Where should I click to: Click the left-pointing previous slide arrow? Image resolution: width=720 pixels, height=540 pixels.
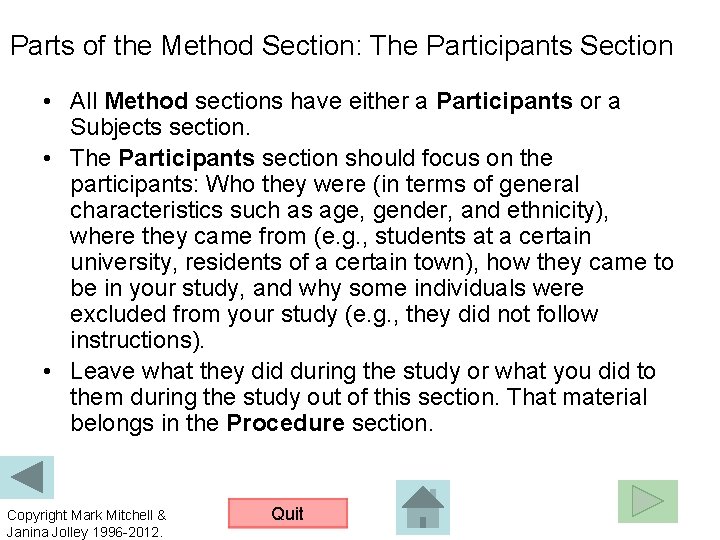26,477
